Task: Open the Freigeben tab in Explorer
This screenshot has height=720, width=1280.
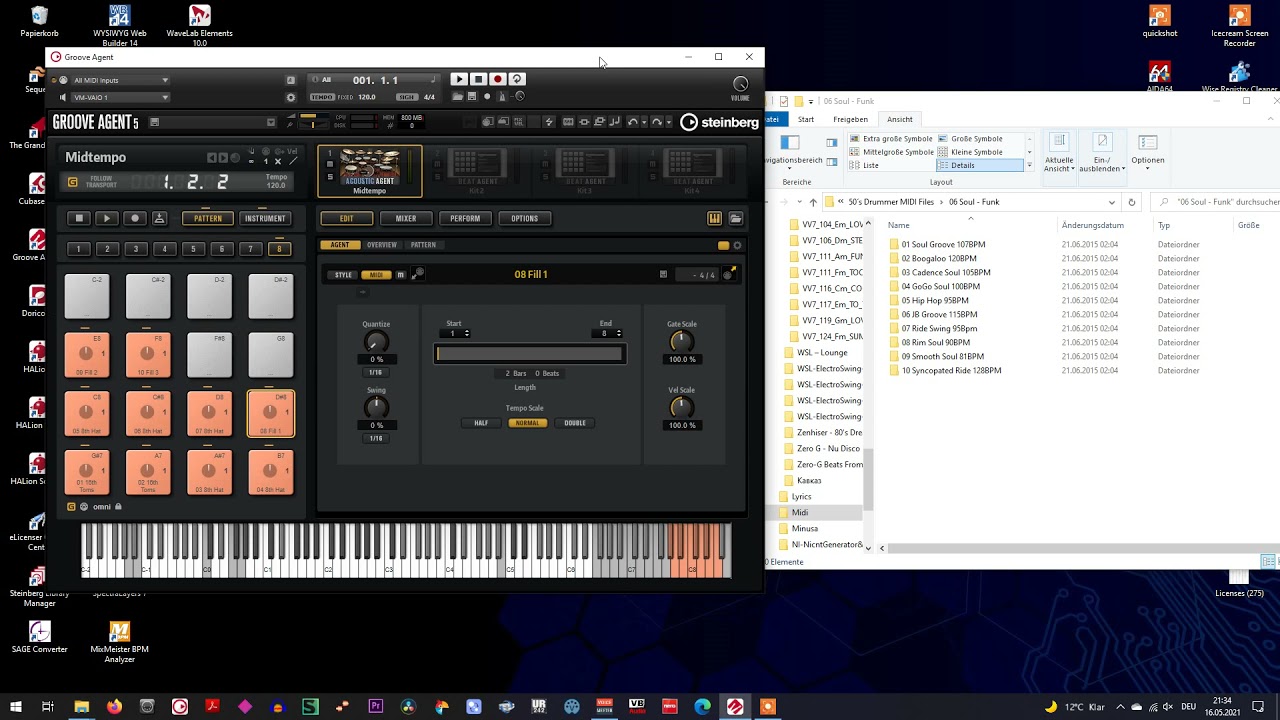Action: coord(850,119)
